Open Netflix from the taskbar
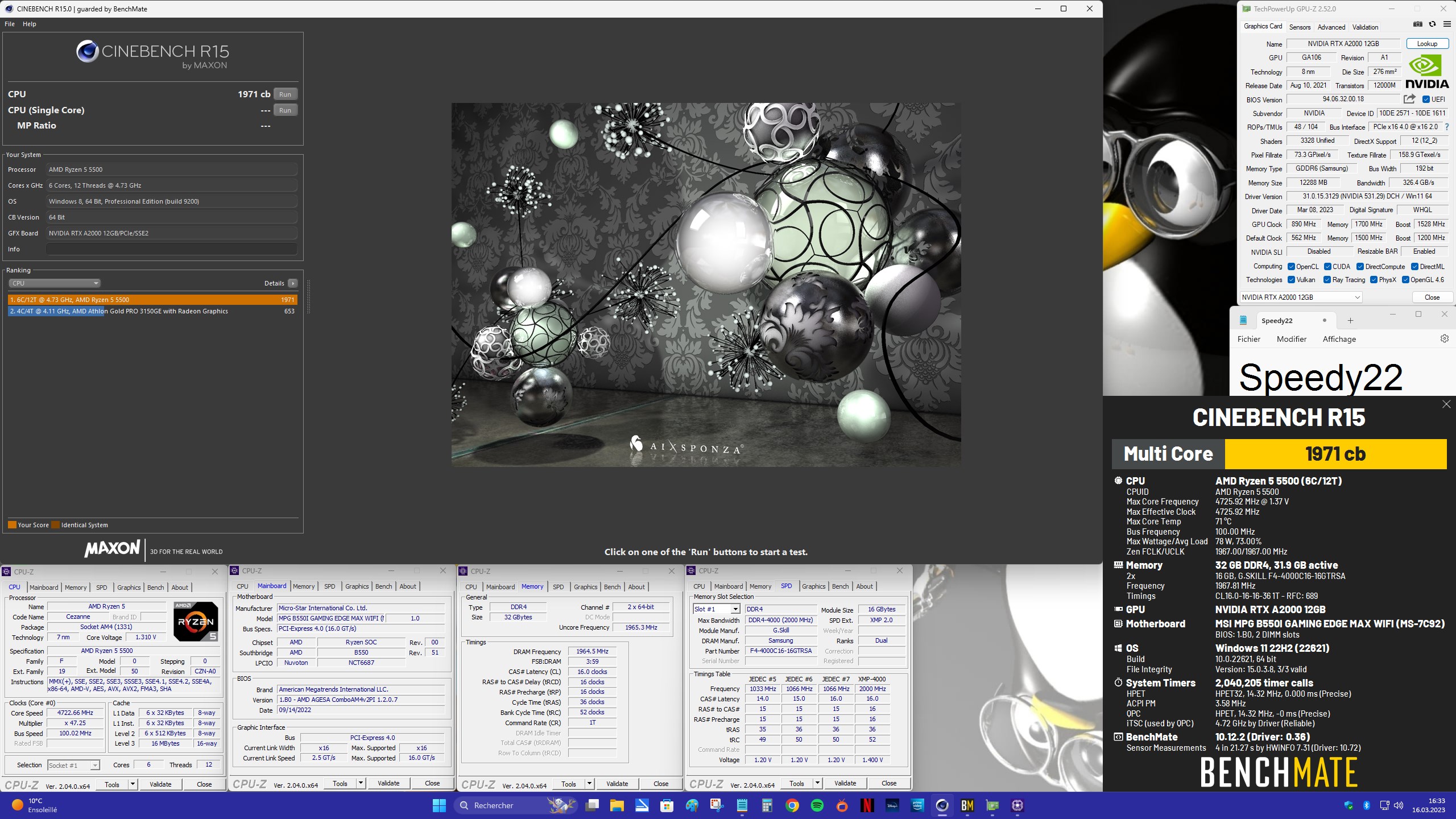1456x819 pixels. [x=867, y=805]
